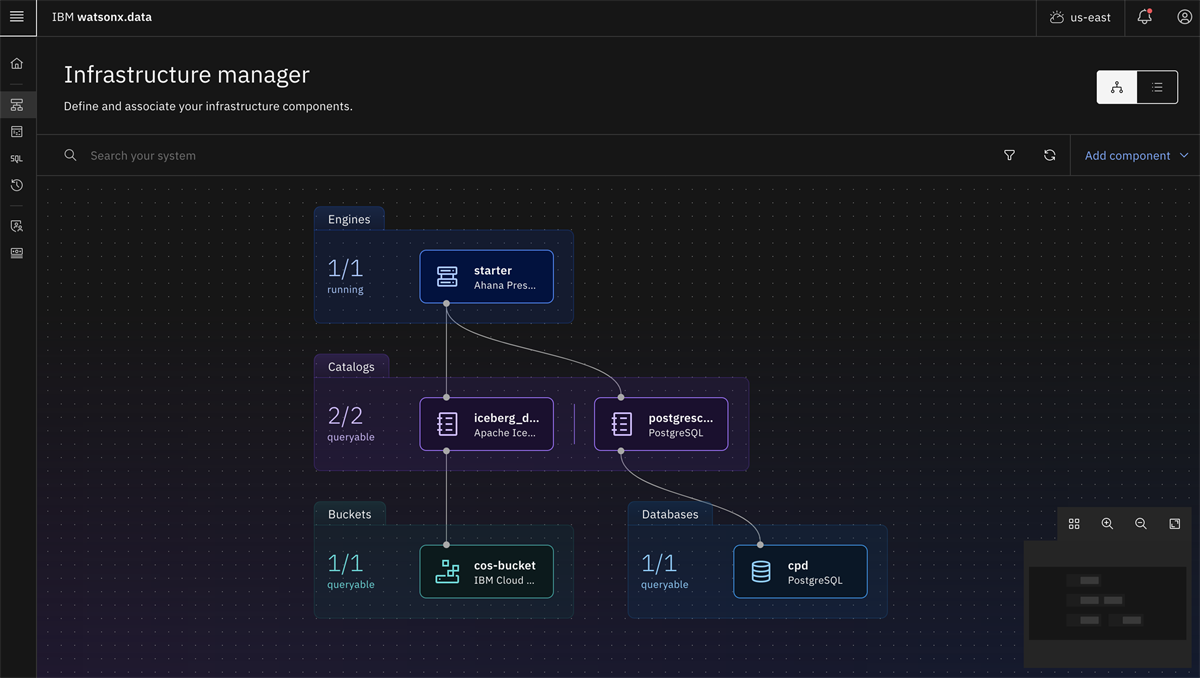Click the starter engine server icon
The width and height of the screenshot is (1200, 678).
[x=447, y=277]
